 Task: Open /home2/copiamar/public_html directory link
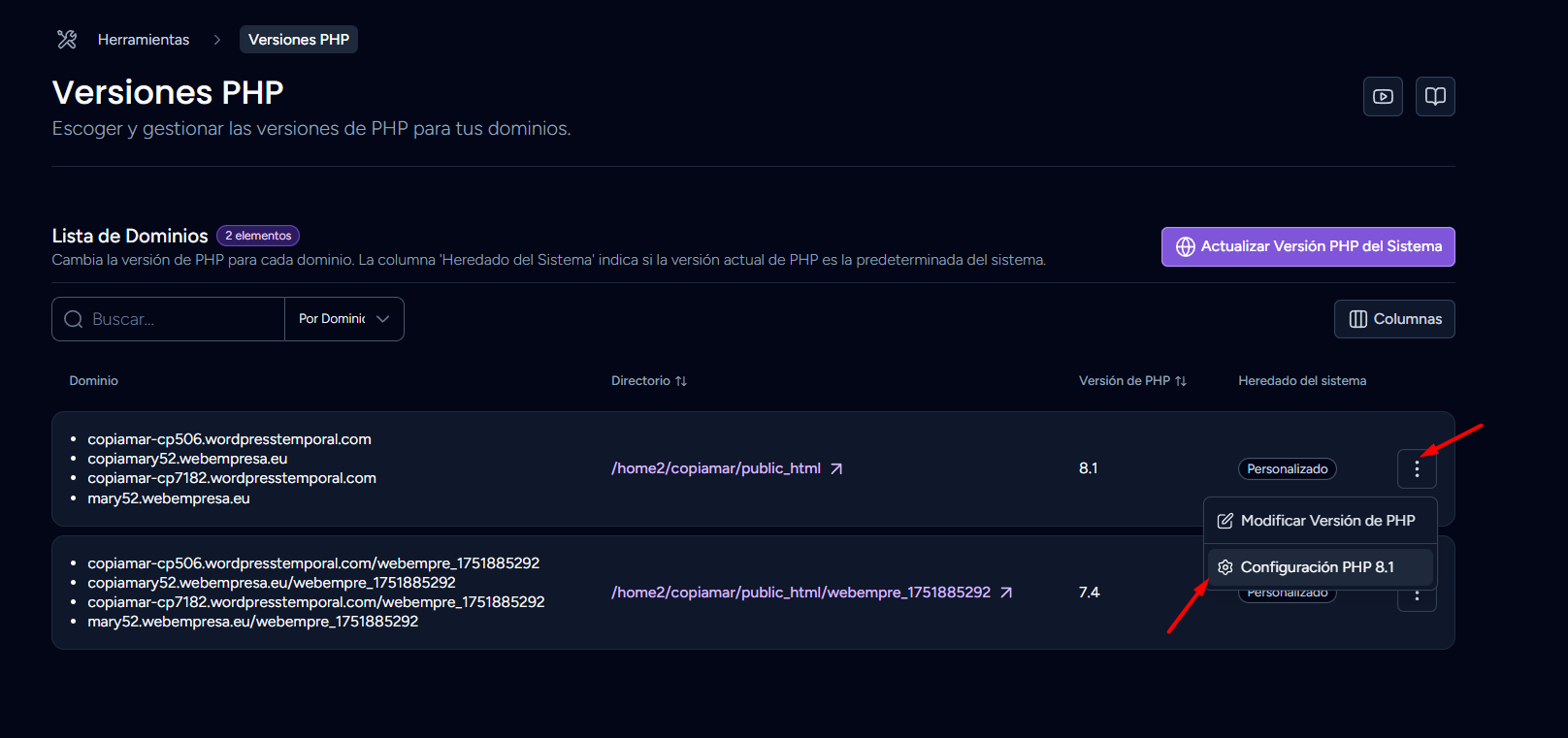[715, 468]
